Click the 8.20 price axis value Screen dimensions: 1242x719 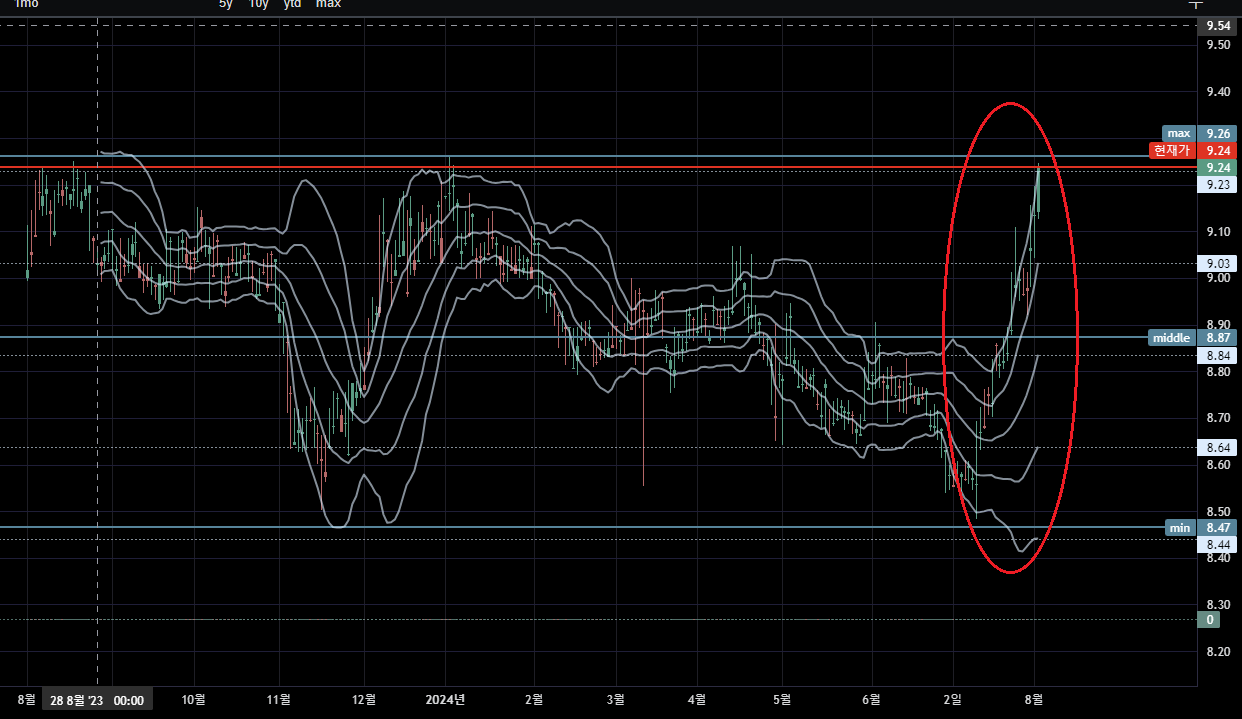(x=1218, y=652)
